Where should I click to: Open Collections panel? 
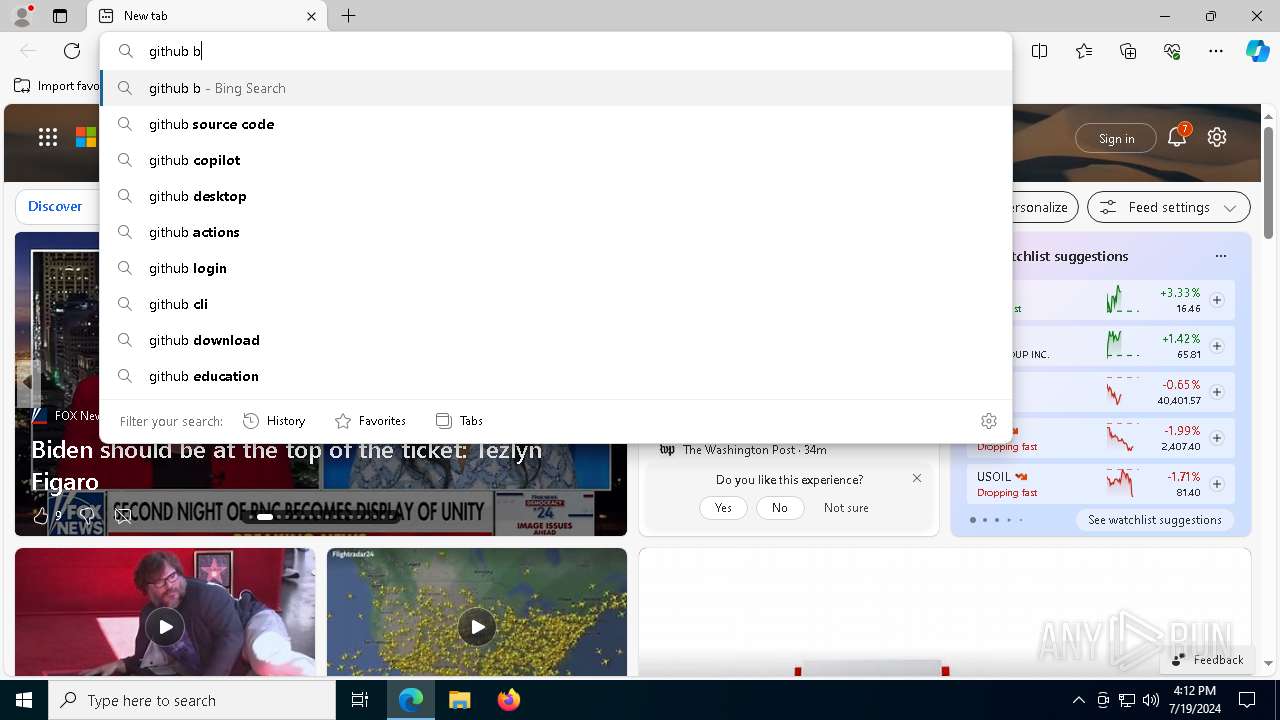tap(1128, 51)
